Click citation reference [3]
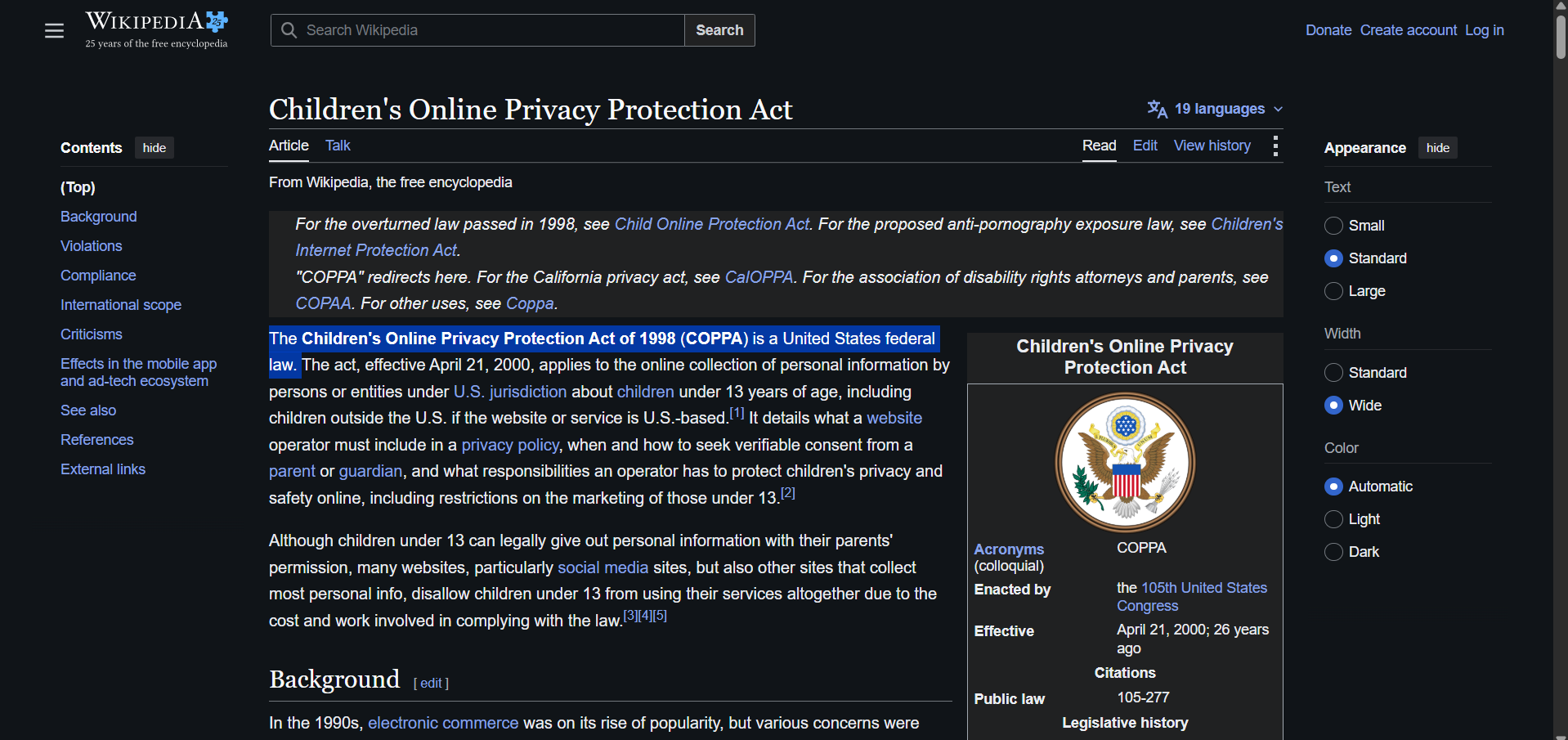Viewport: 1568px width, 740px height. tap(630, 615)
